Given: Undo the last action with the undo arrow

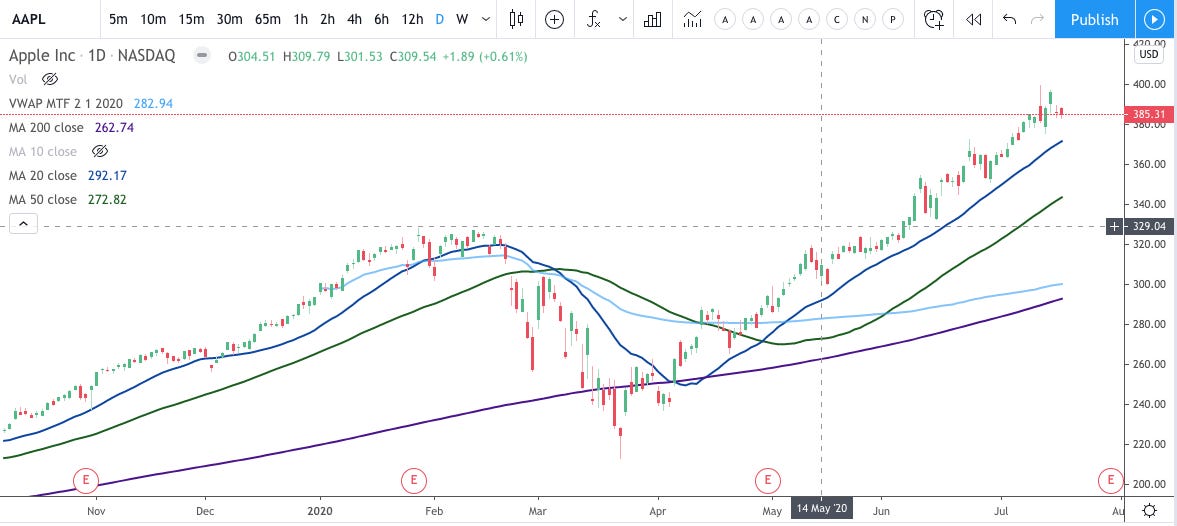Looking at the screenshot, I should (1010, 20).
